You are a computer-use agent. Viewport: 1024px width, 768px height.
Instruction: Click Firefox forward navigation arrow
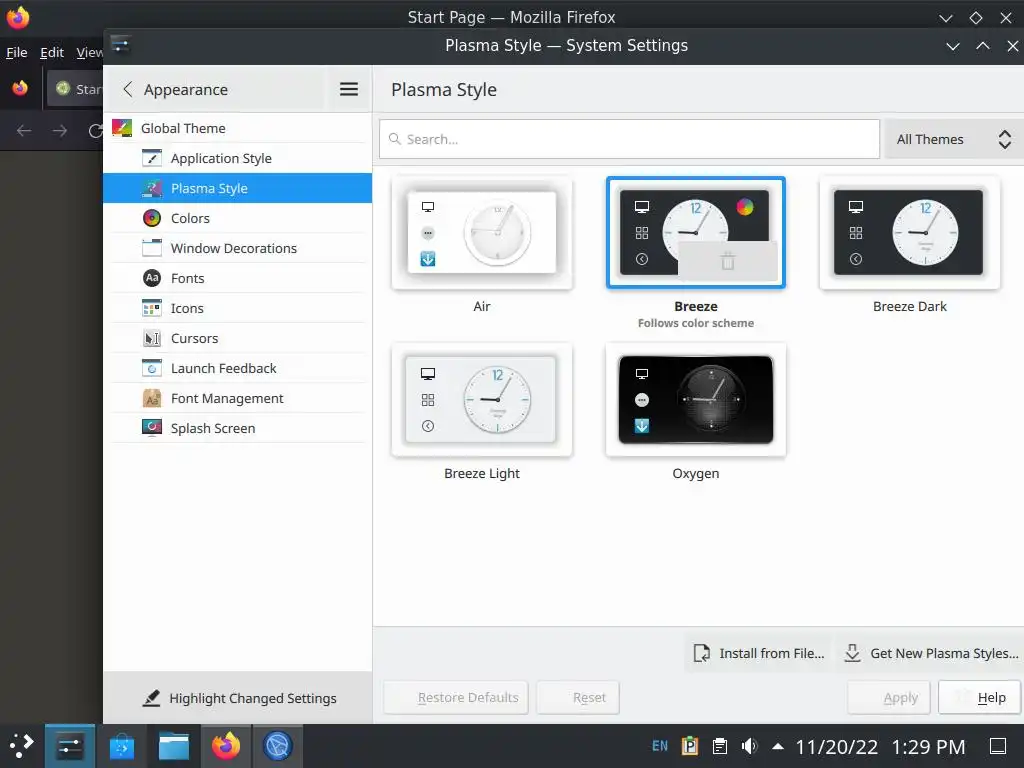coord(60,131)
